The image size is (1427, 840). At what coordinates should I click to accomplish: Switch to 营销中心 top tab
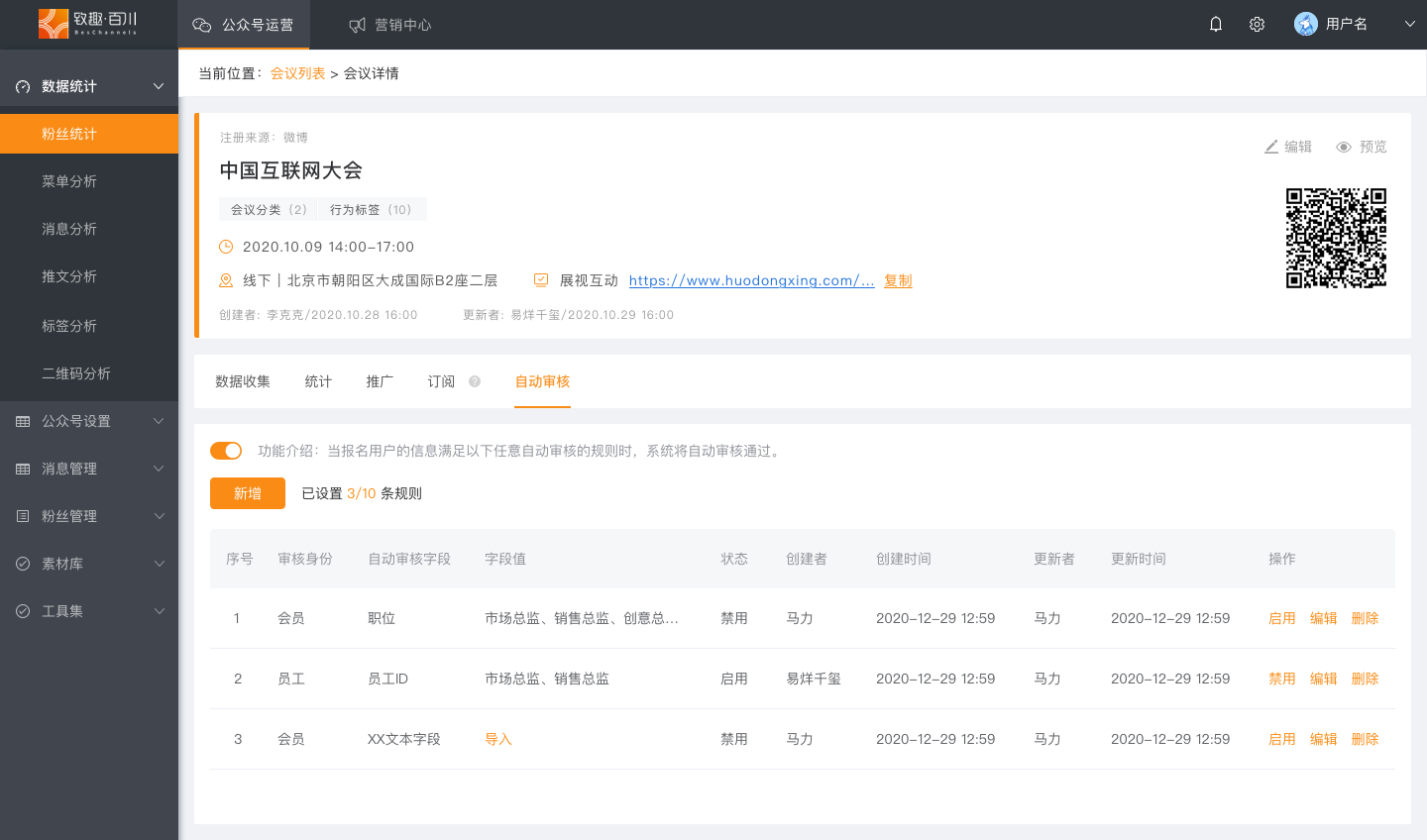click(x=389, y=25)
